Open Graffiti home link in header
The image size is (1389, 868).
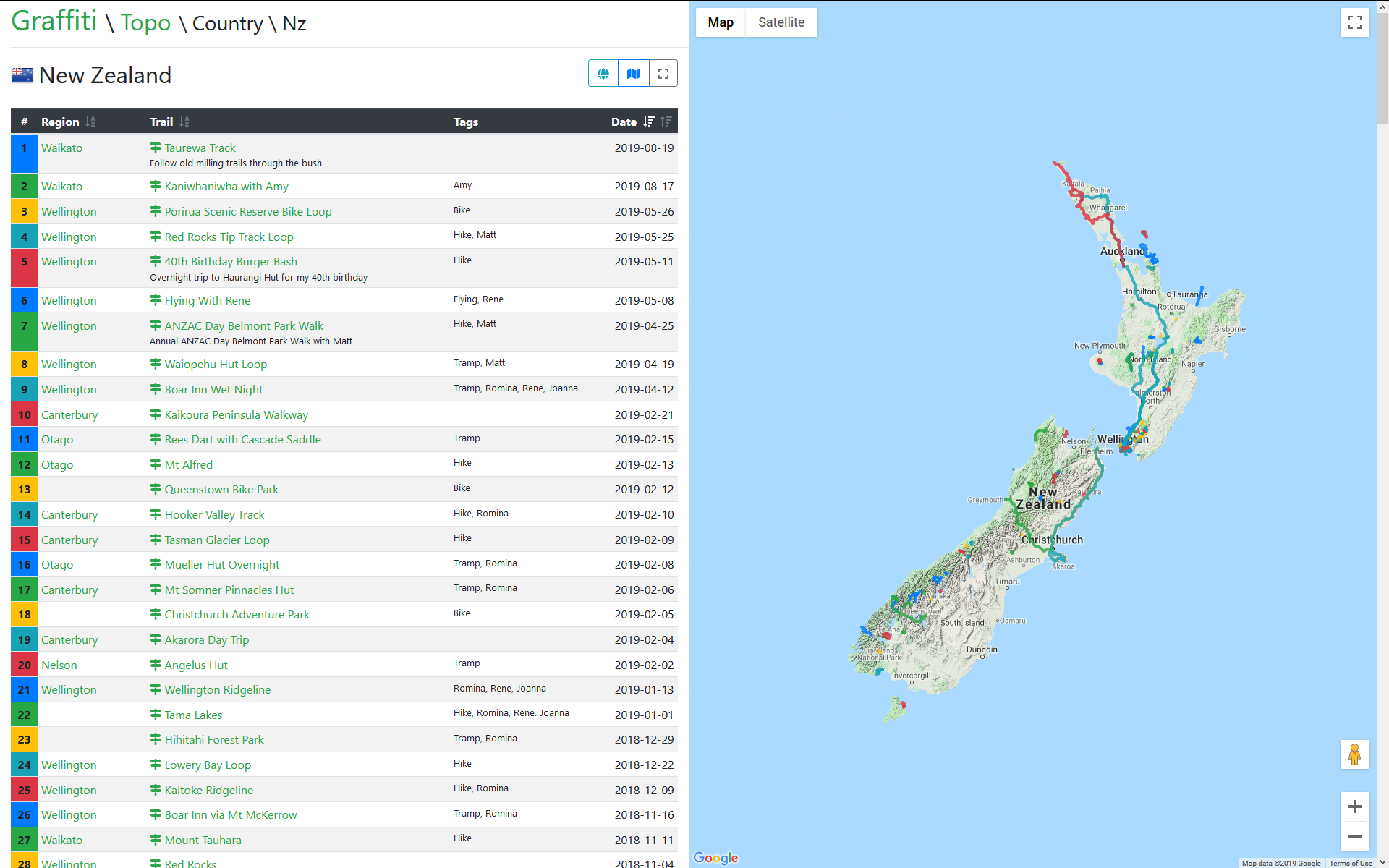[x=54, y=21]
